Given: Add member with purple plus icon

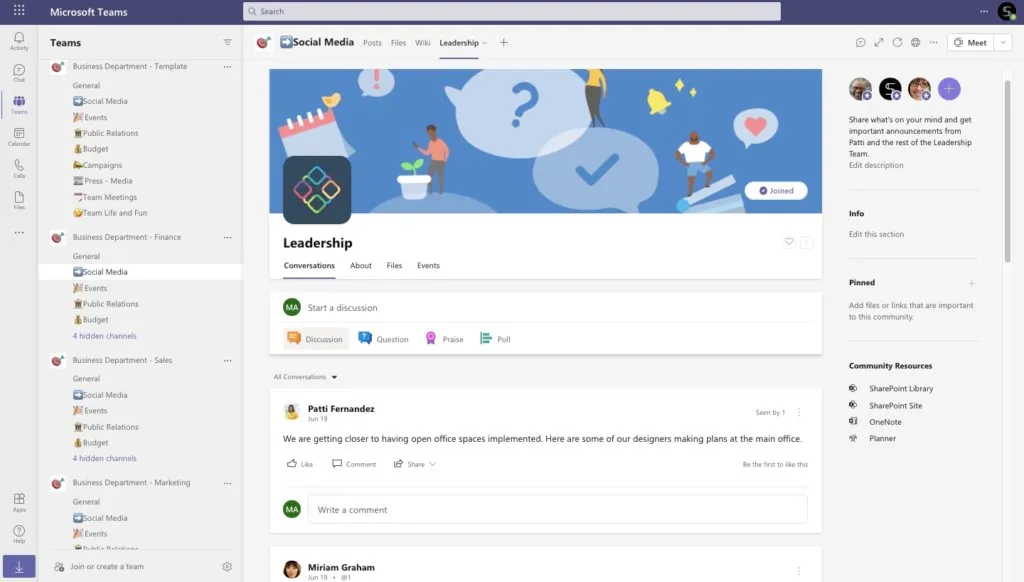Looking at the screenshot, I should [949, 89].
